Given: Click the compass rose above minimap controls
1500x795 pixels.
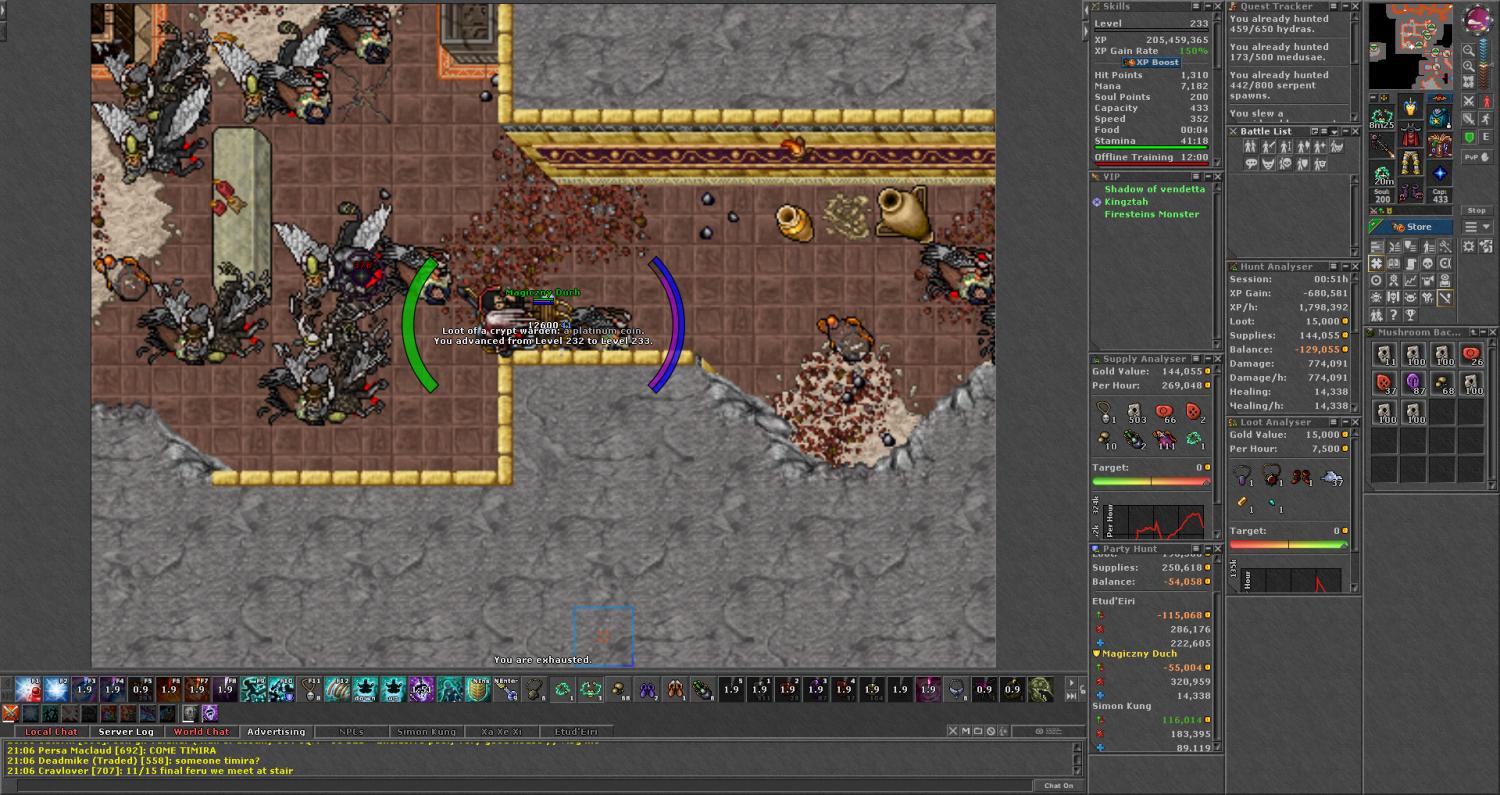Looking at the screenshot, I should point(1478,19).
